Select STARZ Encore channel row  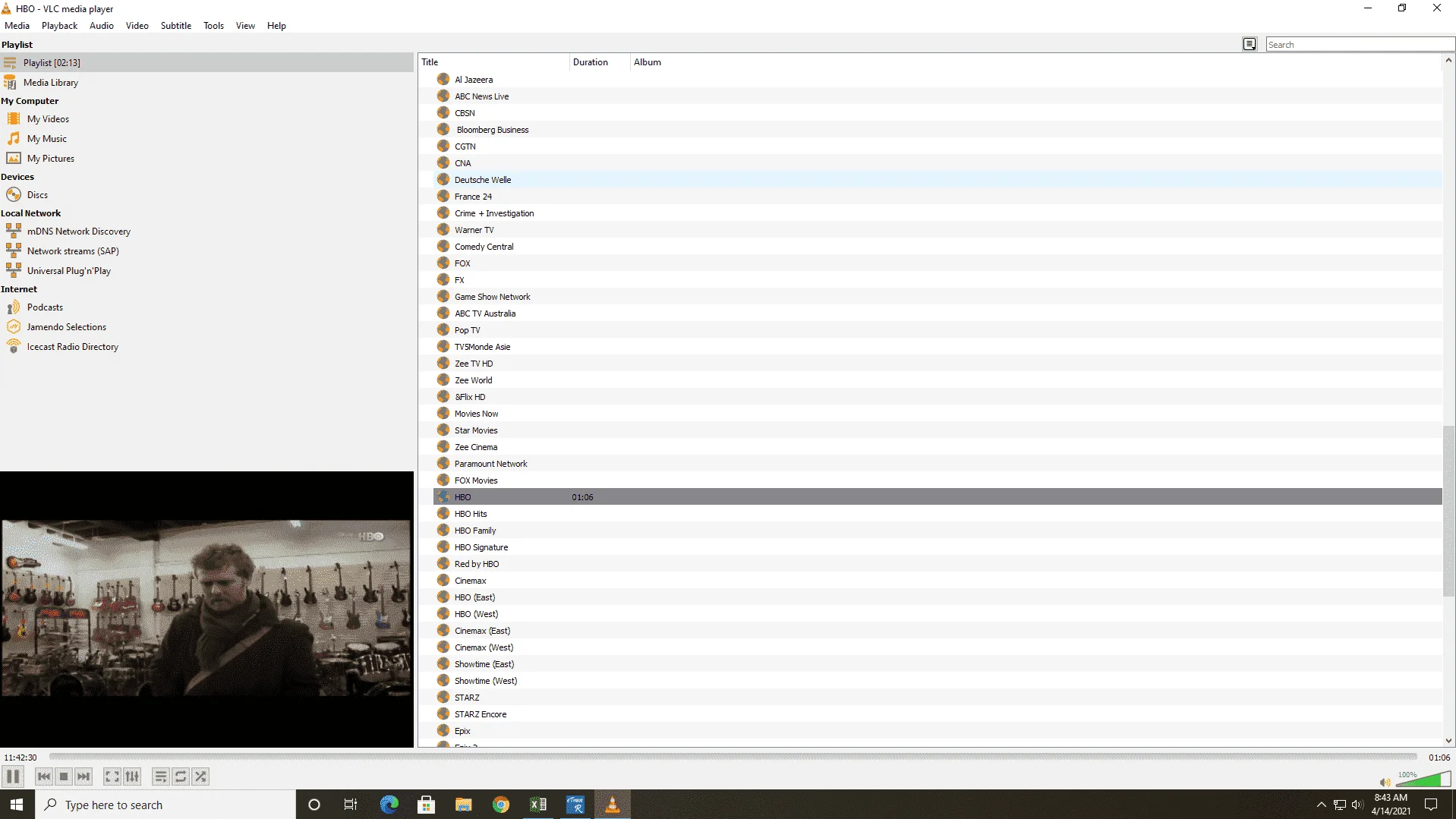click(938, 714)
